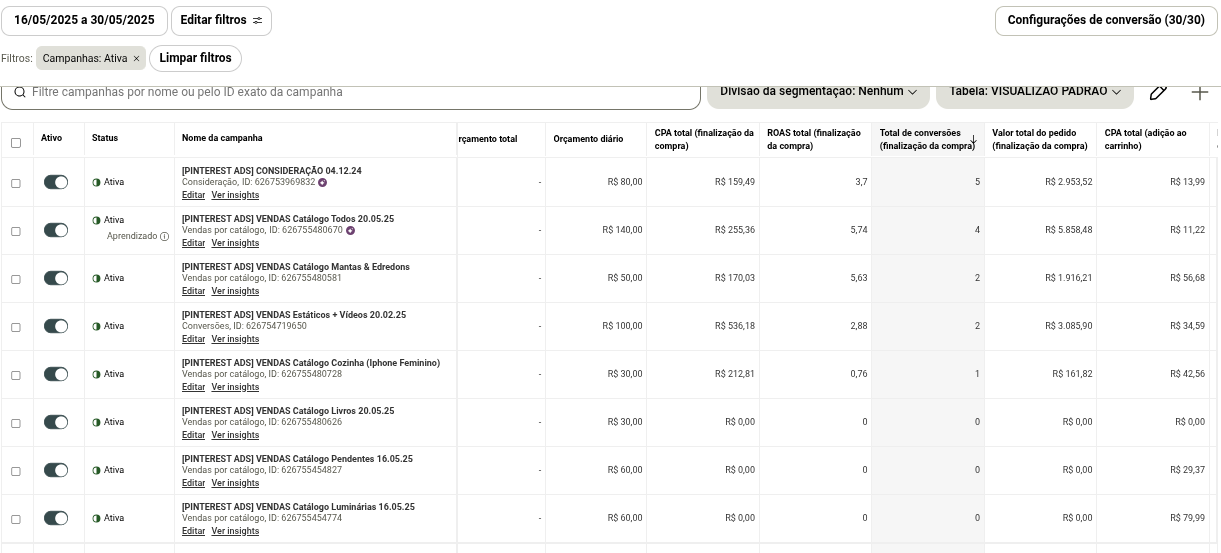The height and width of the screenshot is (553, 1221).
Task: Tick the checkbox for the Catálogo Livros 20.05.25 row
Action: click(15, 423)
